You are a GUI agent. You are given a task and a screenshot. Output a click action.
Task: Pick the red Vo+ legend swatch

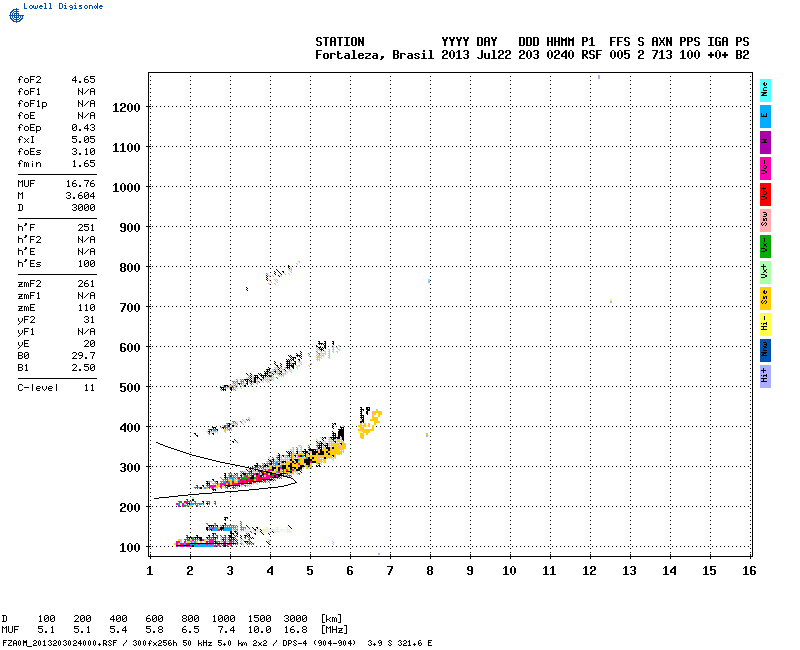(x=765, y=194)
